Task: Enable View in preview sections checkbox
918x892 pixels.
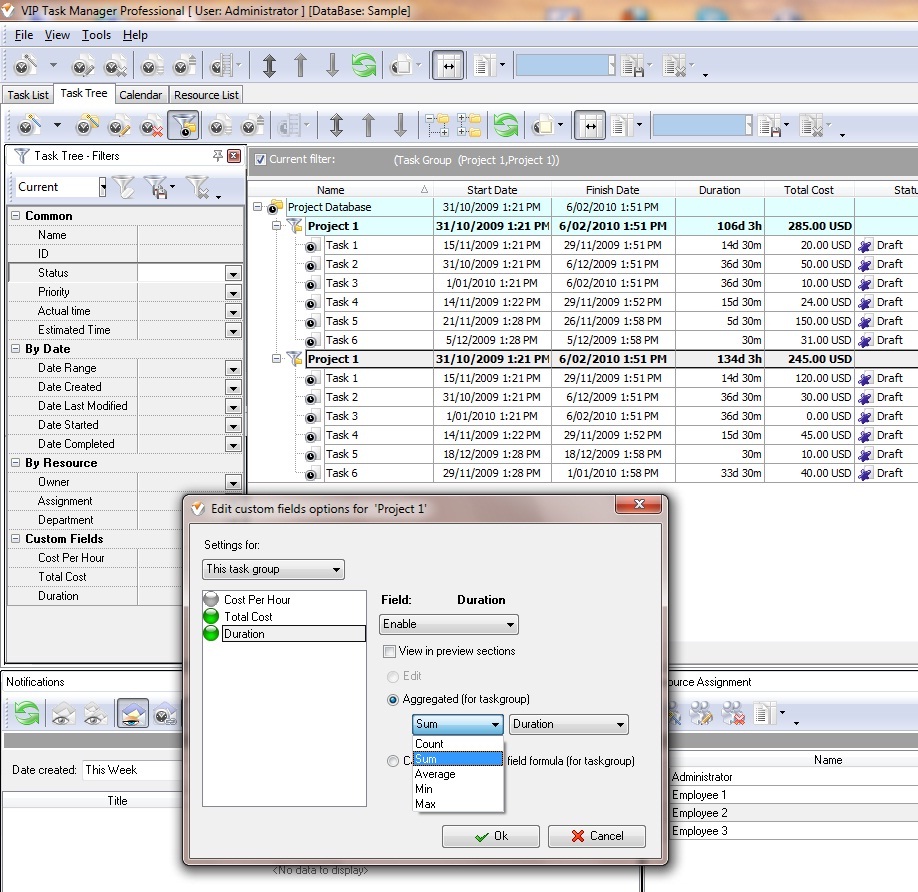Action: [390, 651]
